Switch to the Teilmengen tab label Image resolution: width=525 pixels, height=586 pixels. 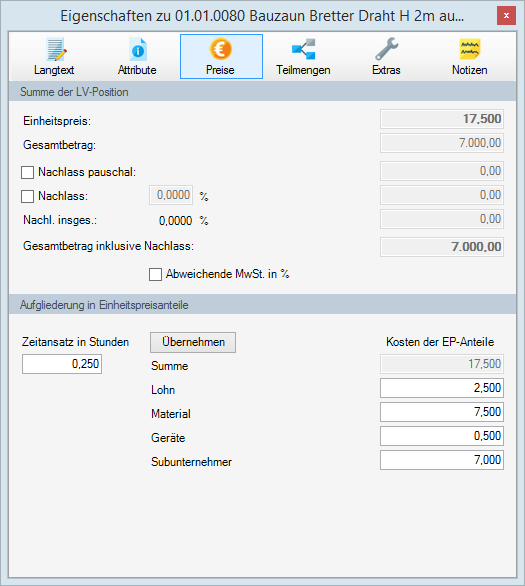pyautogui.click(x=303, y=70)
